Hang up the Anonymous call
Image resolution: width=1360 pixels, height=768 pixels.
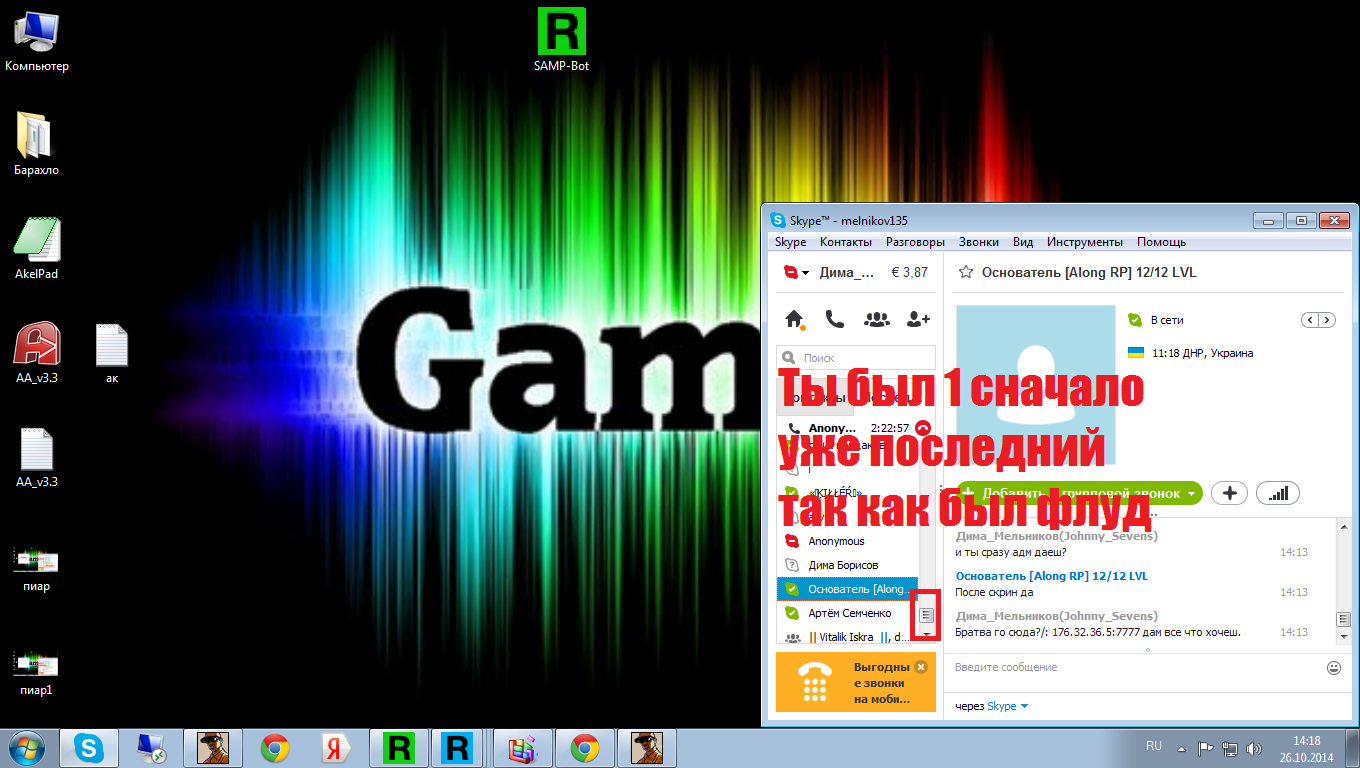[x=923, y=428]
